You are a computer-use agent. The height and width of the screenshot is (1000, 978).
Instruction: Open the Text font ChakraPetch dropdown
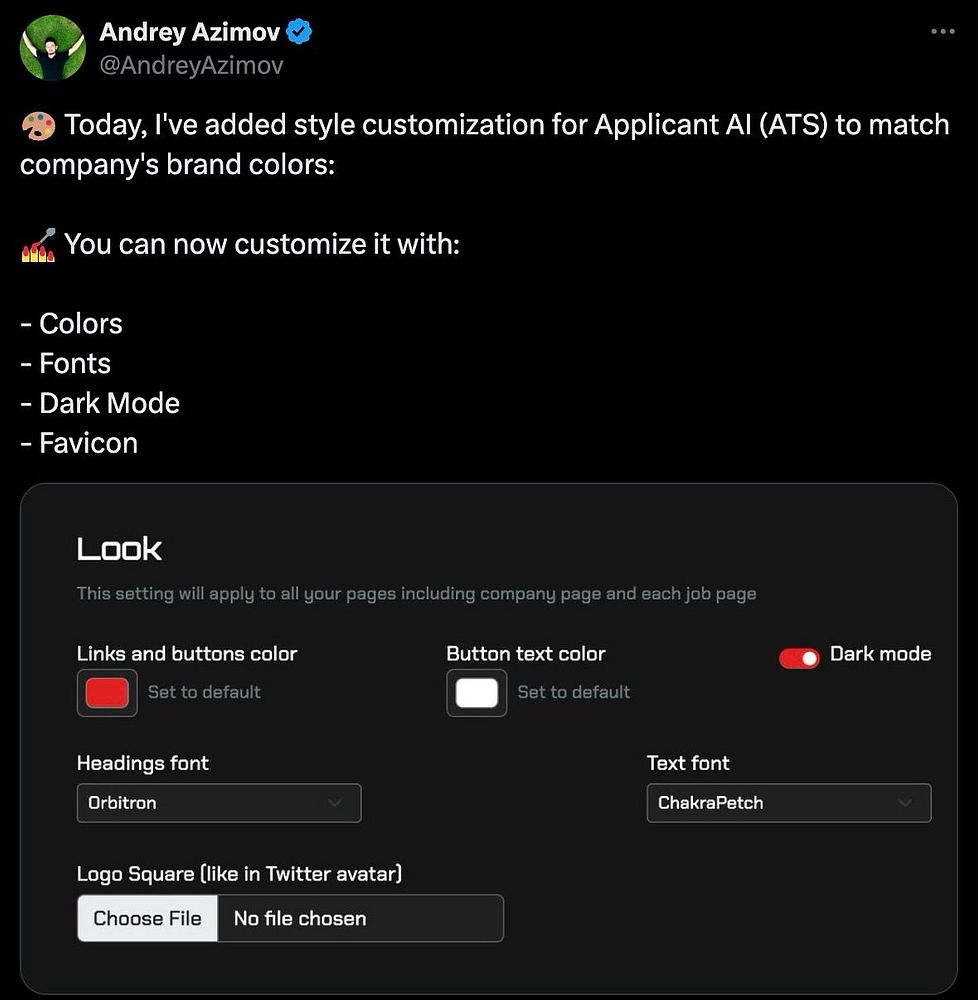789,803
